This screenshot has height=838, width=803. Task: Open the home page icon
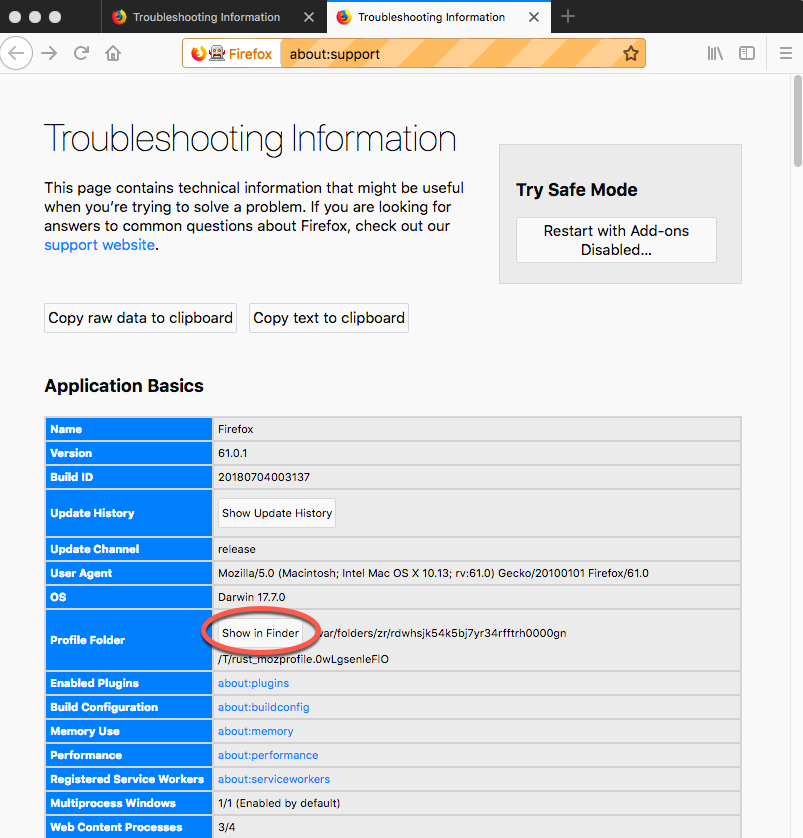(x=113, y=53)
